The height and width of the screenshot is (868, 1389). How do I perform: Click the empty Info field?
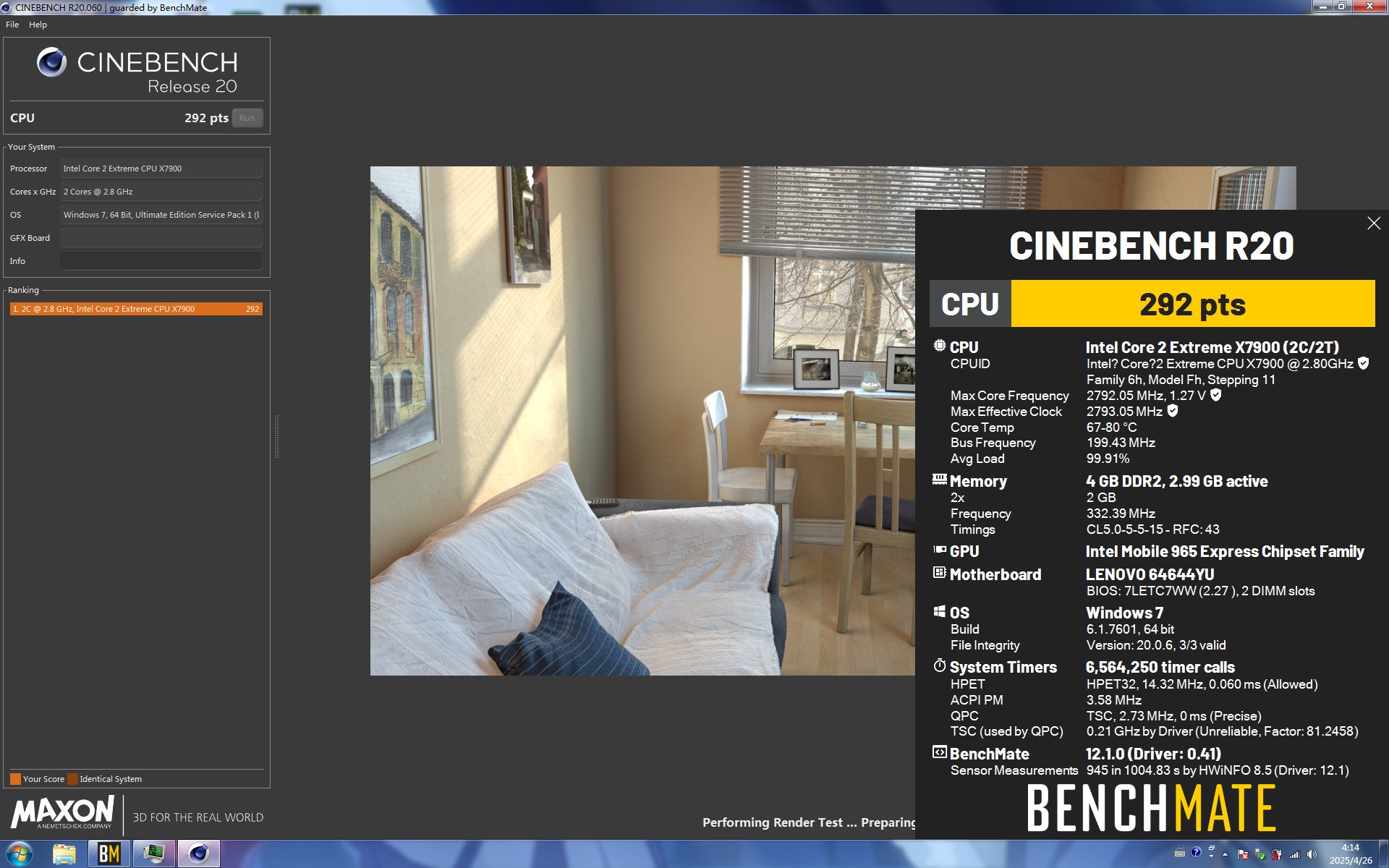click(x=161, y=261)
